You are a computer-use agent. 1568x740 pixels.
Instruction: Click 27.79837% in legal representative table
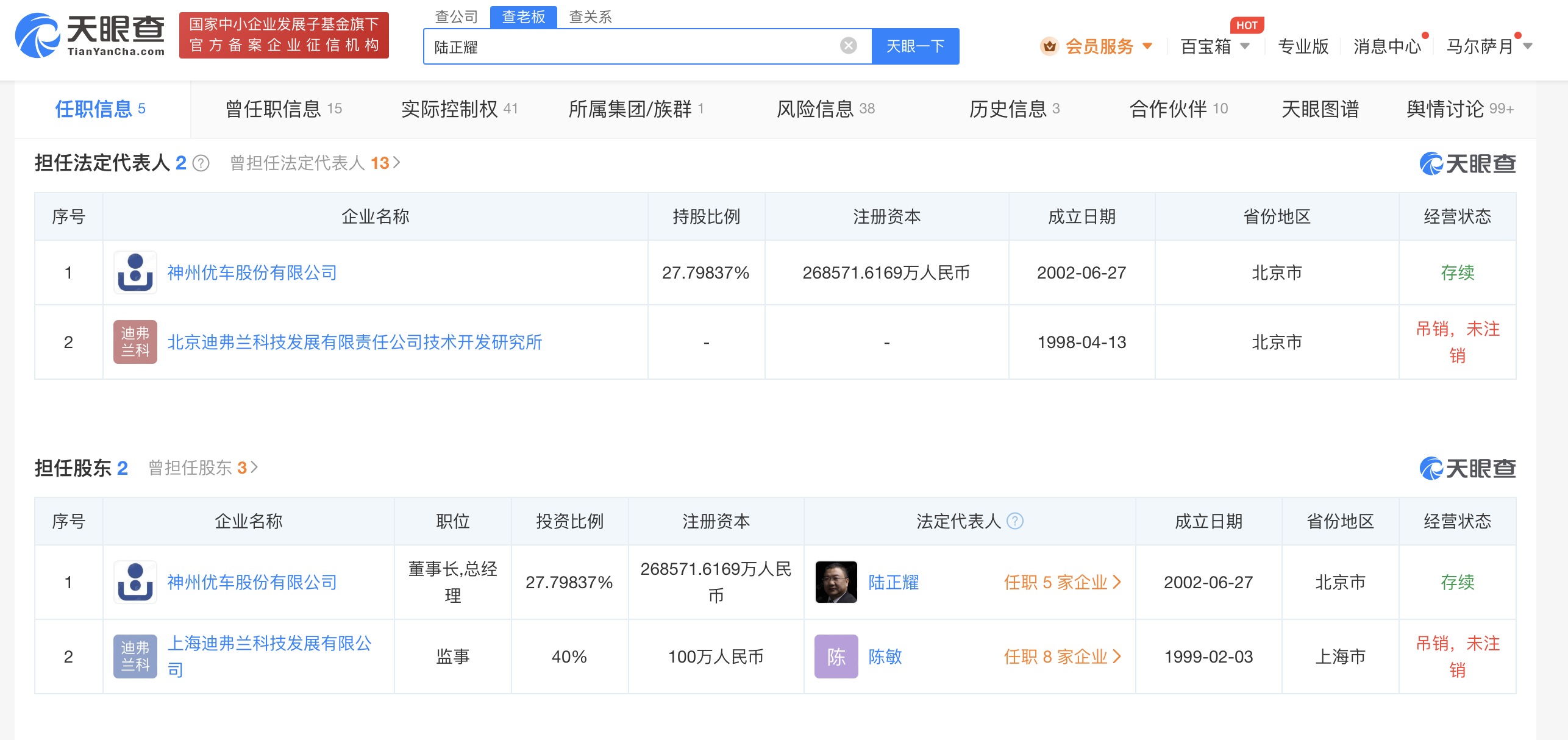pyautogui.click(x=706, y=272)
